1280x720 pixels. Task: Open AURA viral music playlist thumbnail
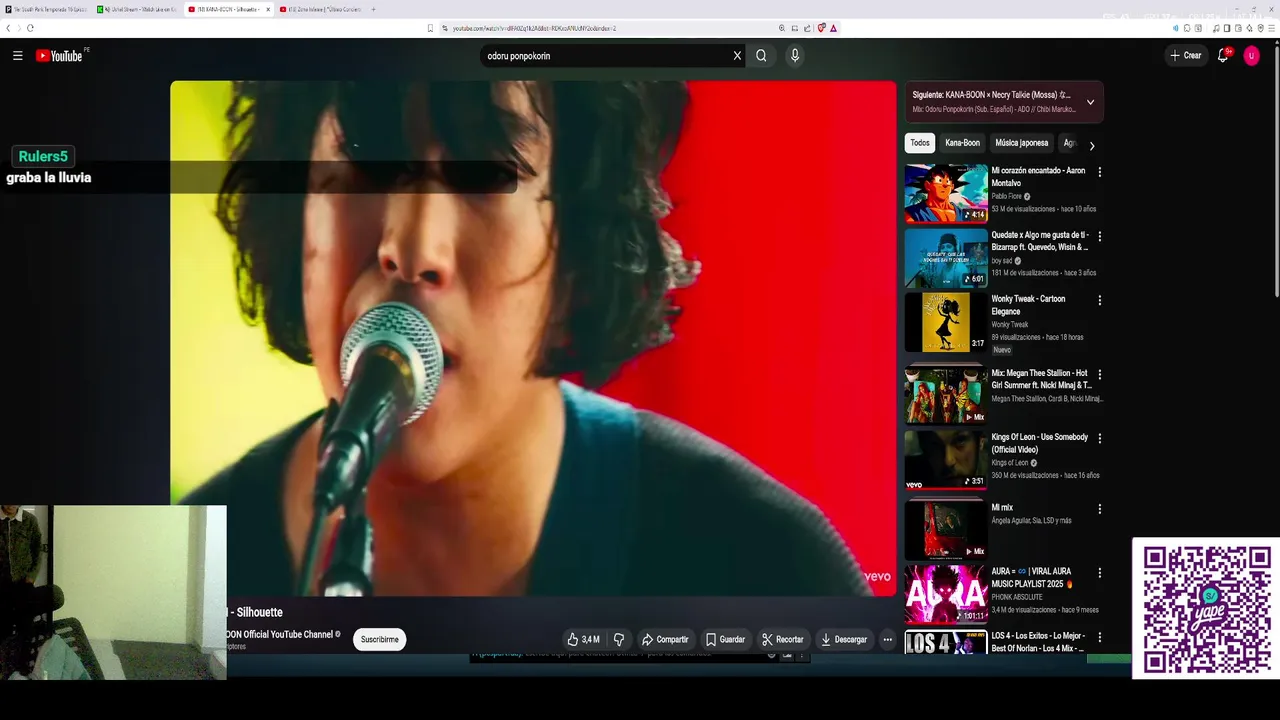[946, 594]
